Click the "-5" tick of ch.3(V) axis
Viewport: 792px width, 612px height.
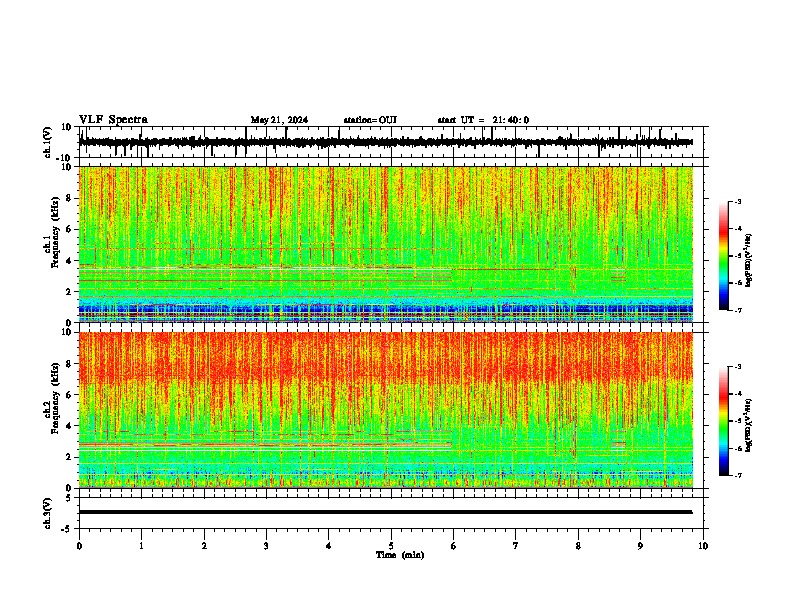(68, 529)
